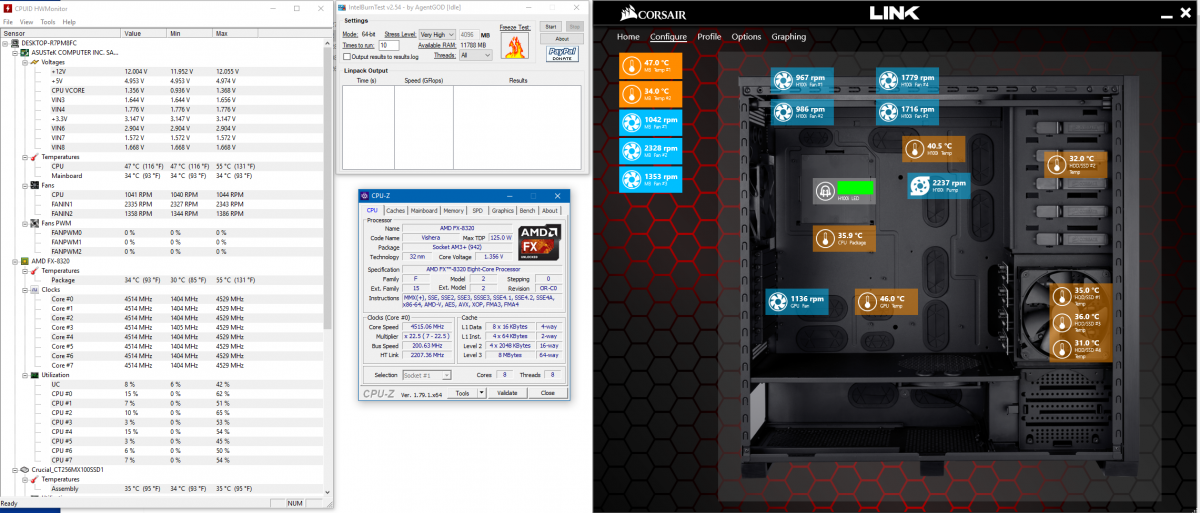Click H100i Temp thermometer icon (40.5 °C)
Image resolution: width=1200 pixels, height=513 pixels.
914,150
